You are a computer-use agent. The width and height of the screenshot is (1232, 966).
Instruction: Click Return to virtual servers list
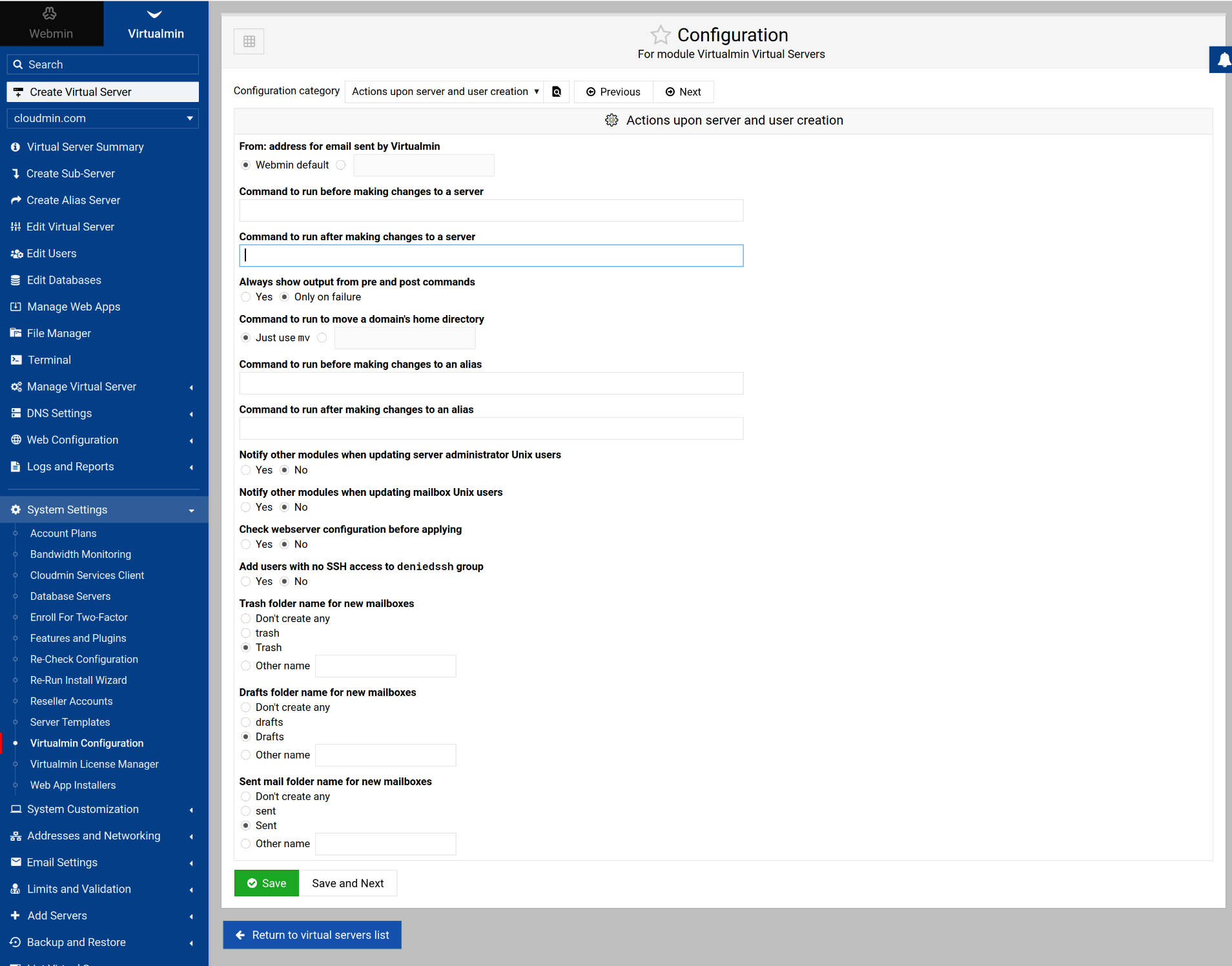[x=313, y=935]
